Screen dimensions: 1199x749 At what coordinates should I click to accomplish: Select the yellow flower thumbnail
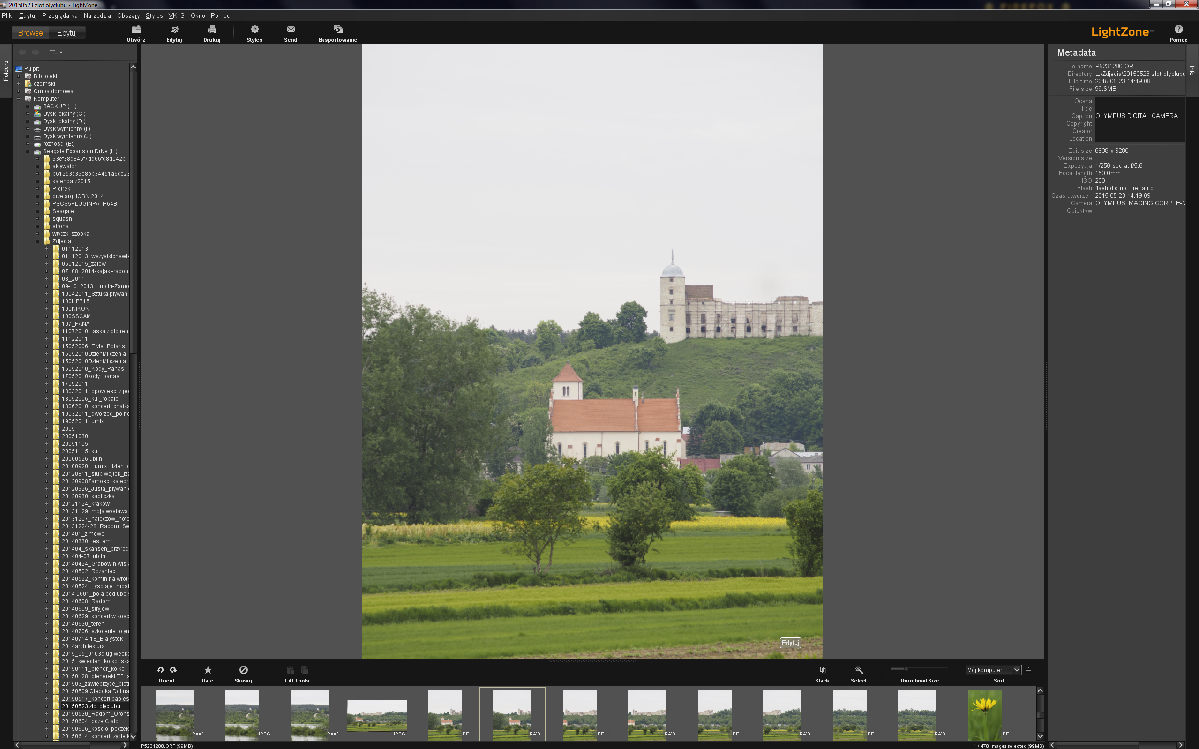pos(985,714)
